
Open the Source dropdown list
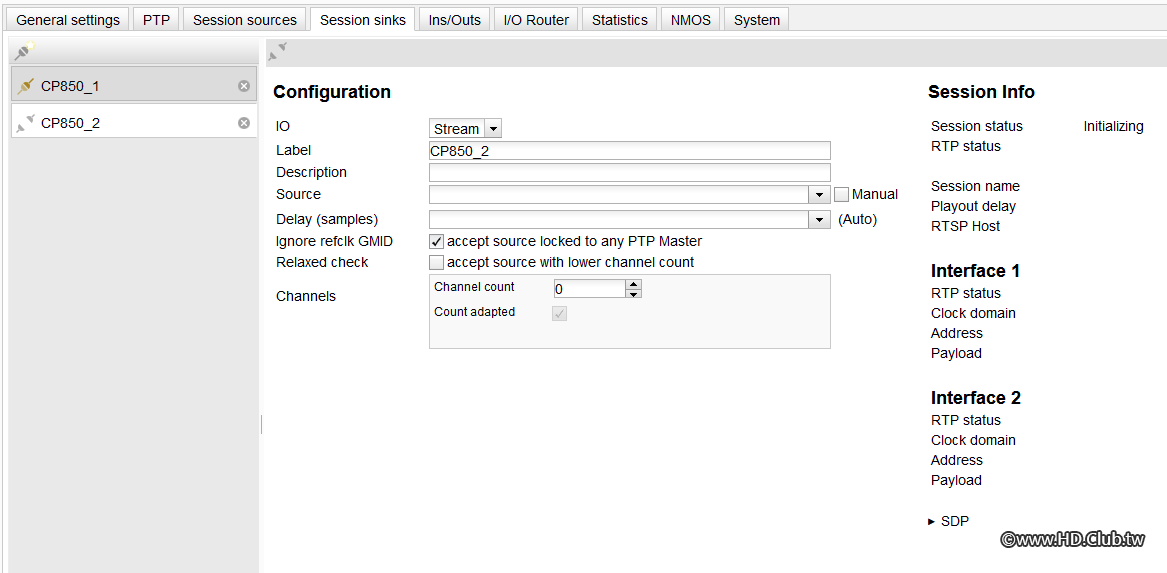point(820,195)
